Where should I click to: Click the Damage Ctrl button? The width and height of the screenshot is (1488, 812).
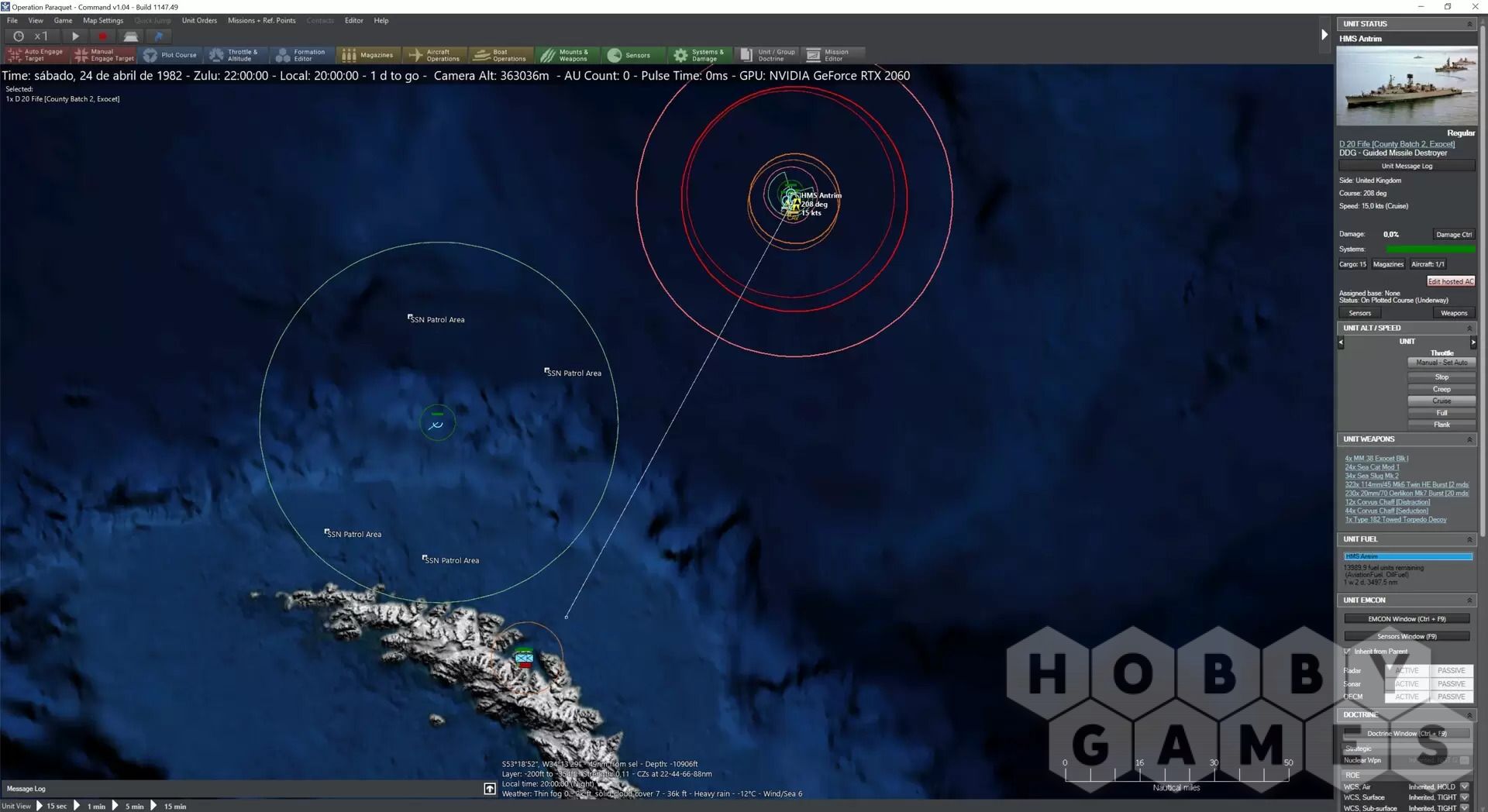[x=1453, y=234]
